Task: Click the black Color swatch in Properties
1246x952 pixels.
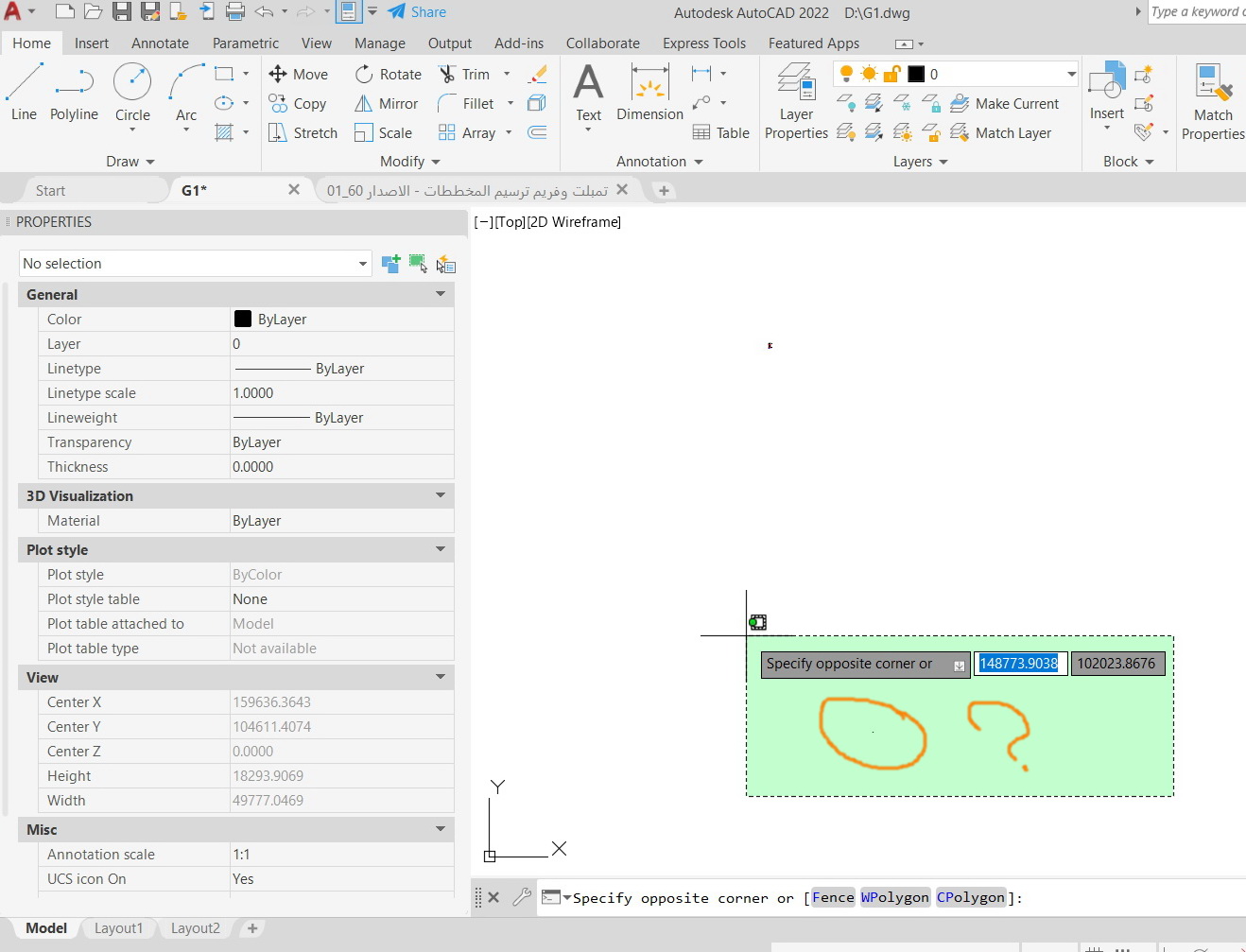Action: [243, 319]
